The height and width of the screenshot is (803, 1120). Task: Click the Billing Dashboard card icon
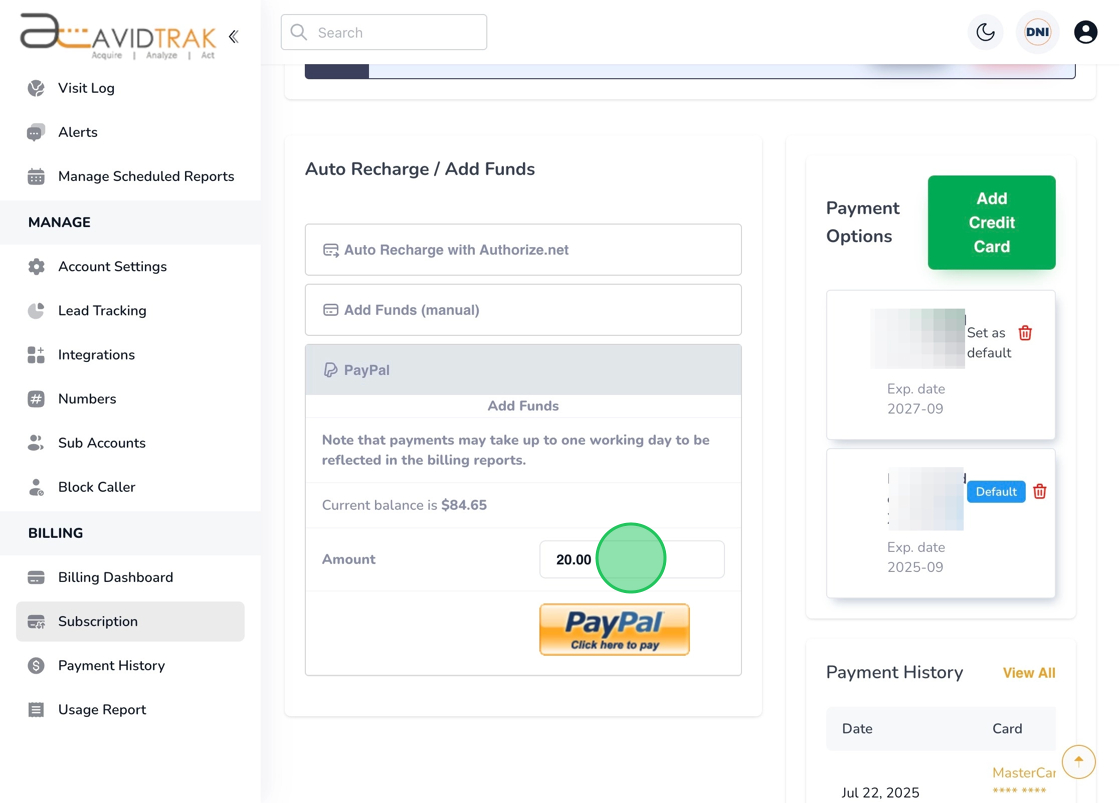(x=36, y=577)
